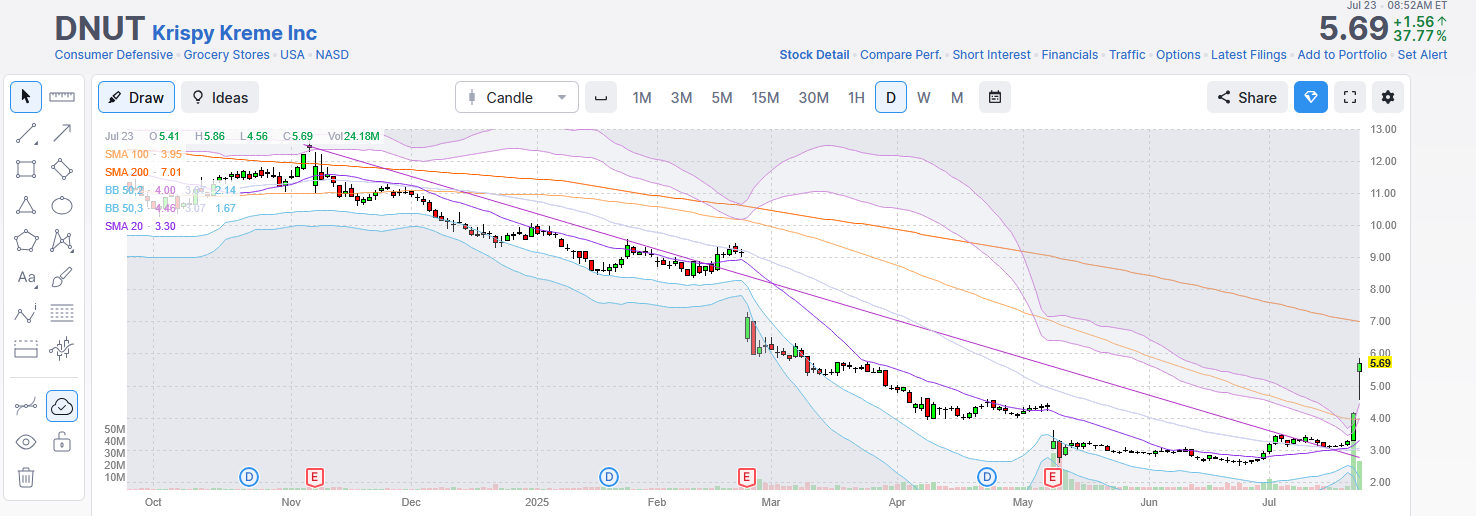
Task: Click the February earnings E marker
Action: (746, 477)
